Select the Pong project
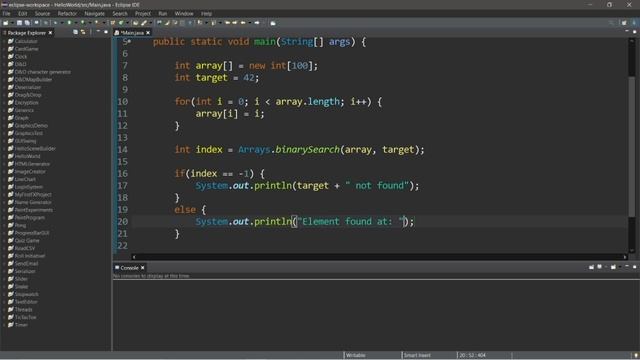The image size is (640, 360). [x=20, y=225]
